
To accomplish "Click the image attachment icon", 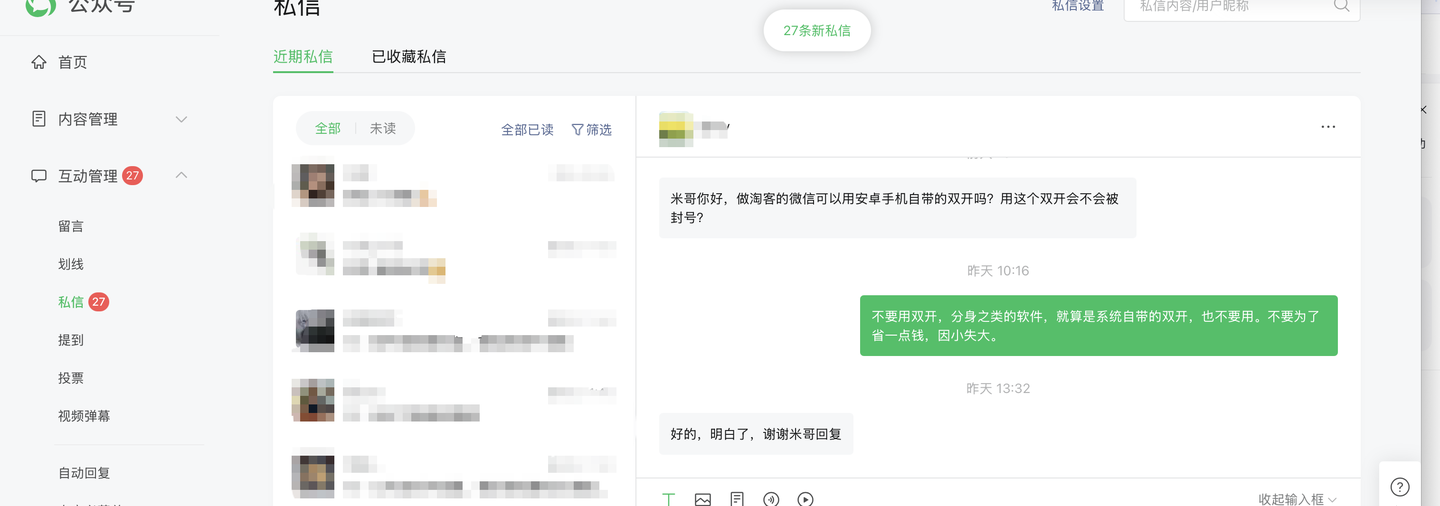I will 703,499.
